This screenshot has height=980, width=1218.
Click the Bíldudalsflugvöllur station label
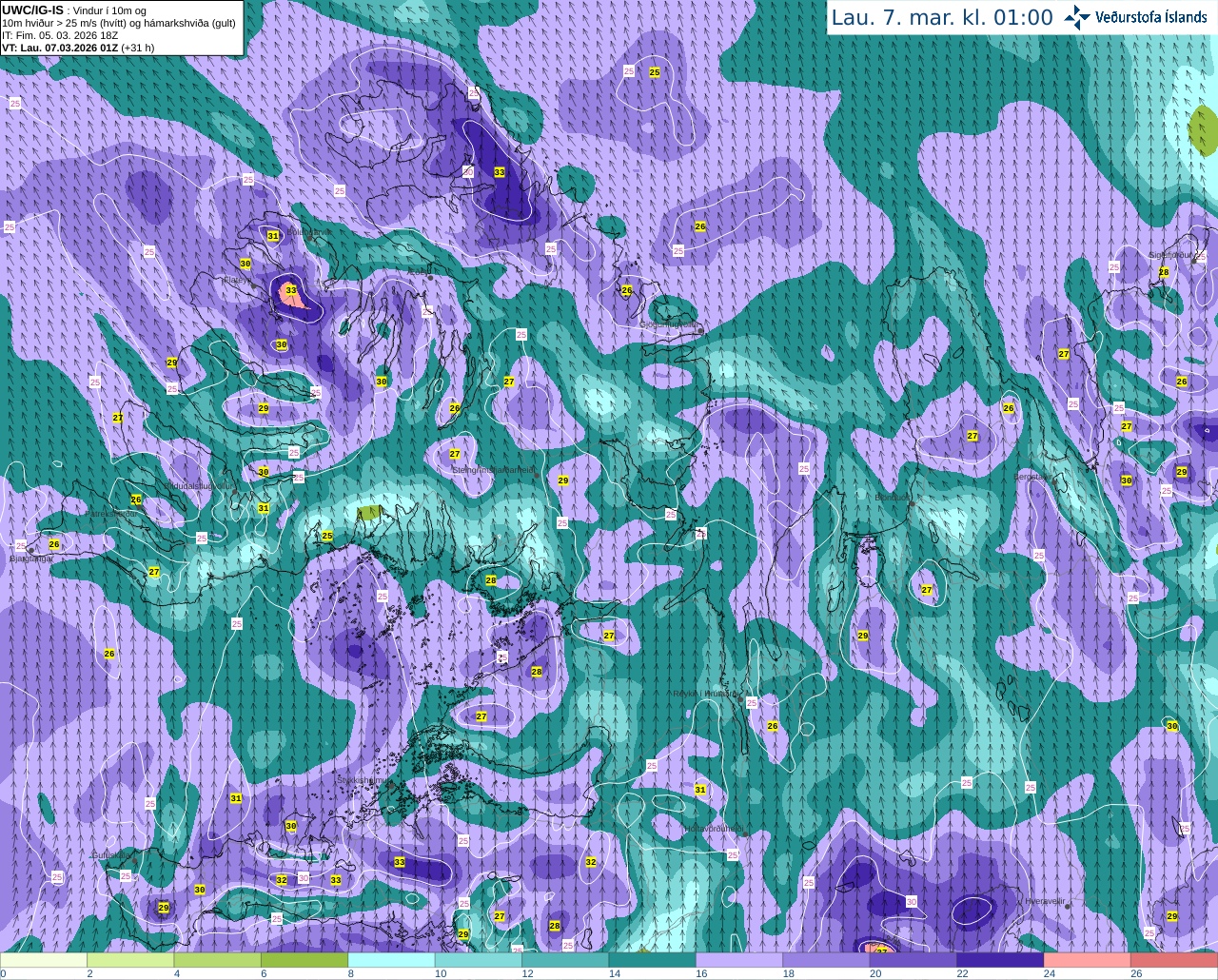(197, 485)
